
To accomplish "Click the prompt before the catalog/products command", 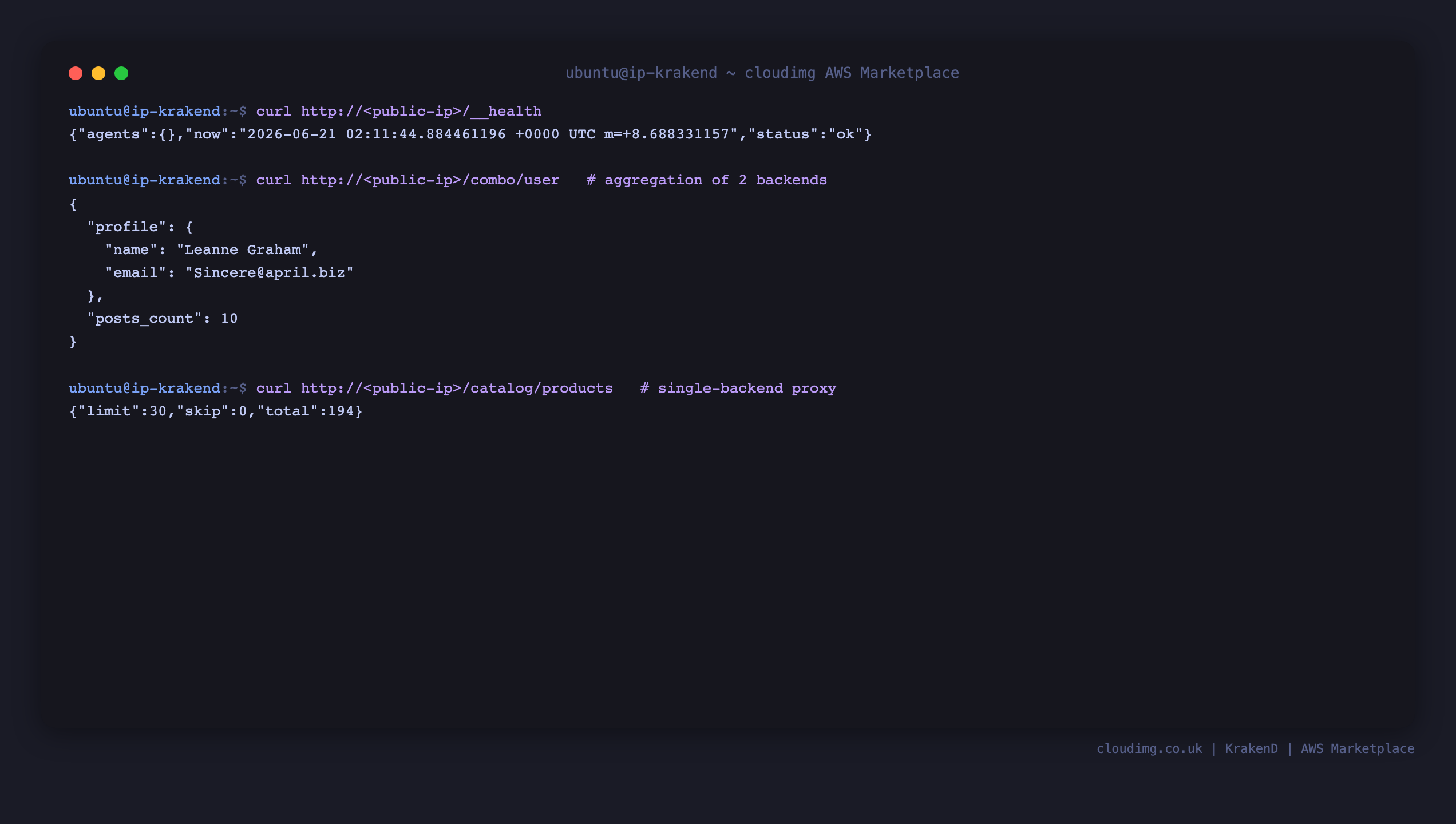I will (158, 388).
